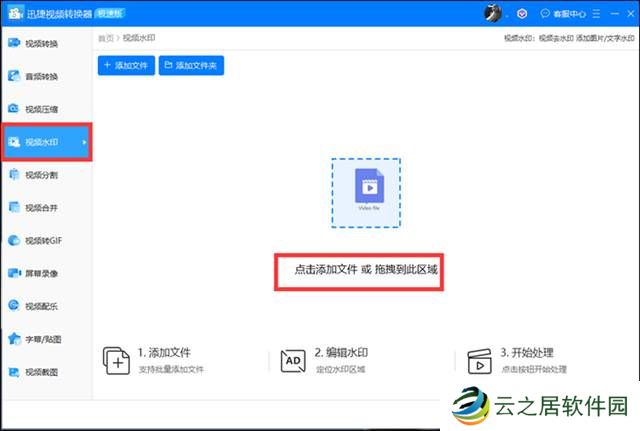Open the 视频转换 sidebar item

(40, 45)
